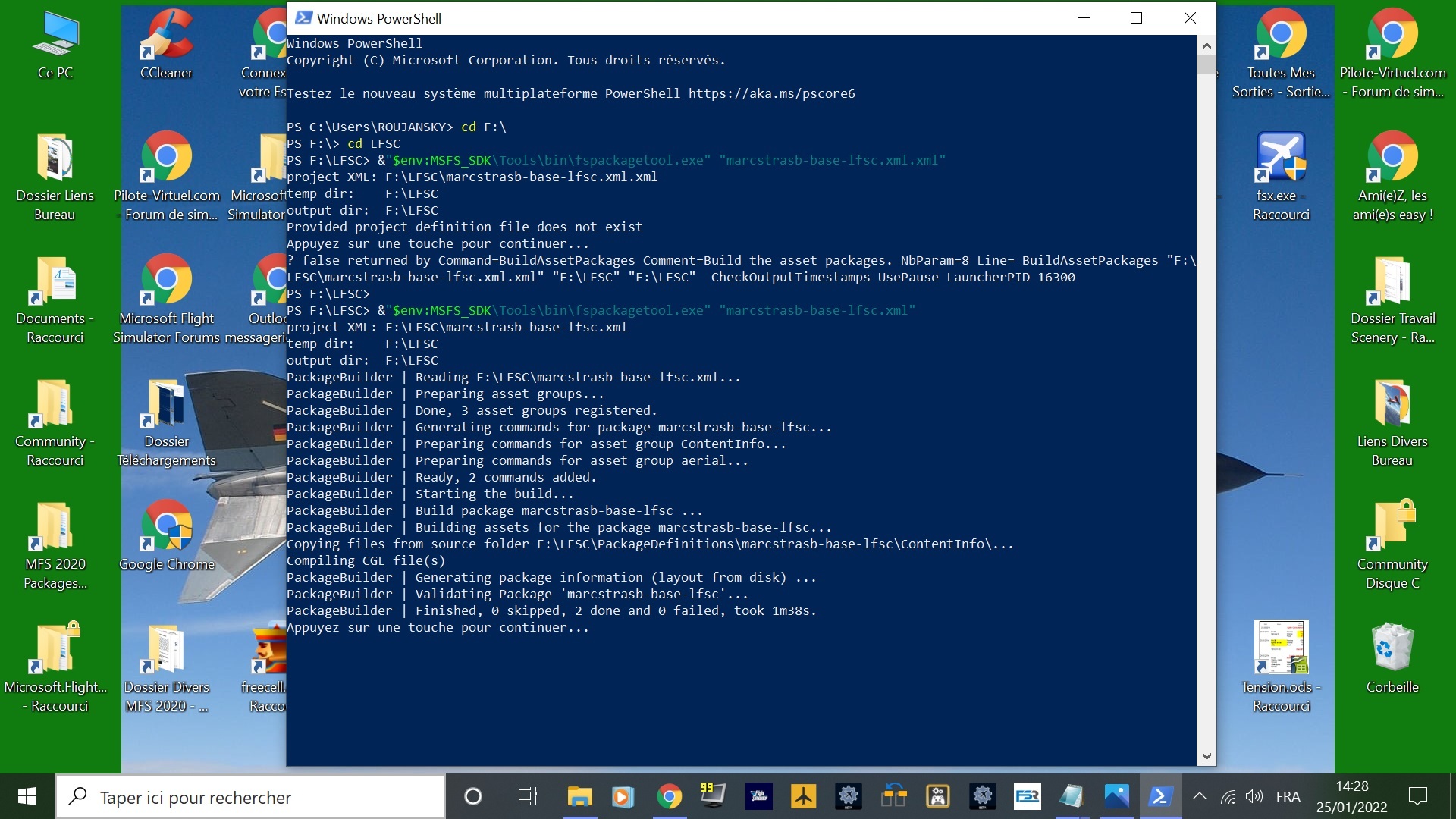Open Chrome from the taskbar
This screenshot has width=1456, height=819.
tap(669, 796)
